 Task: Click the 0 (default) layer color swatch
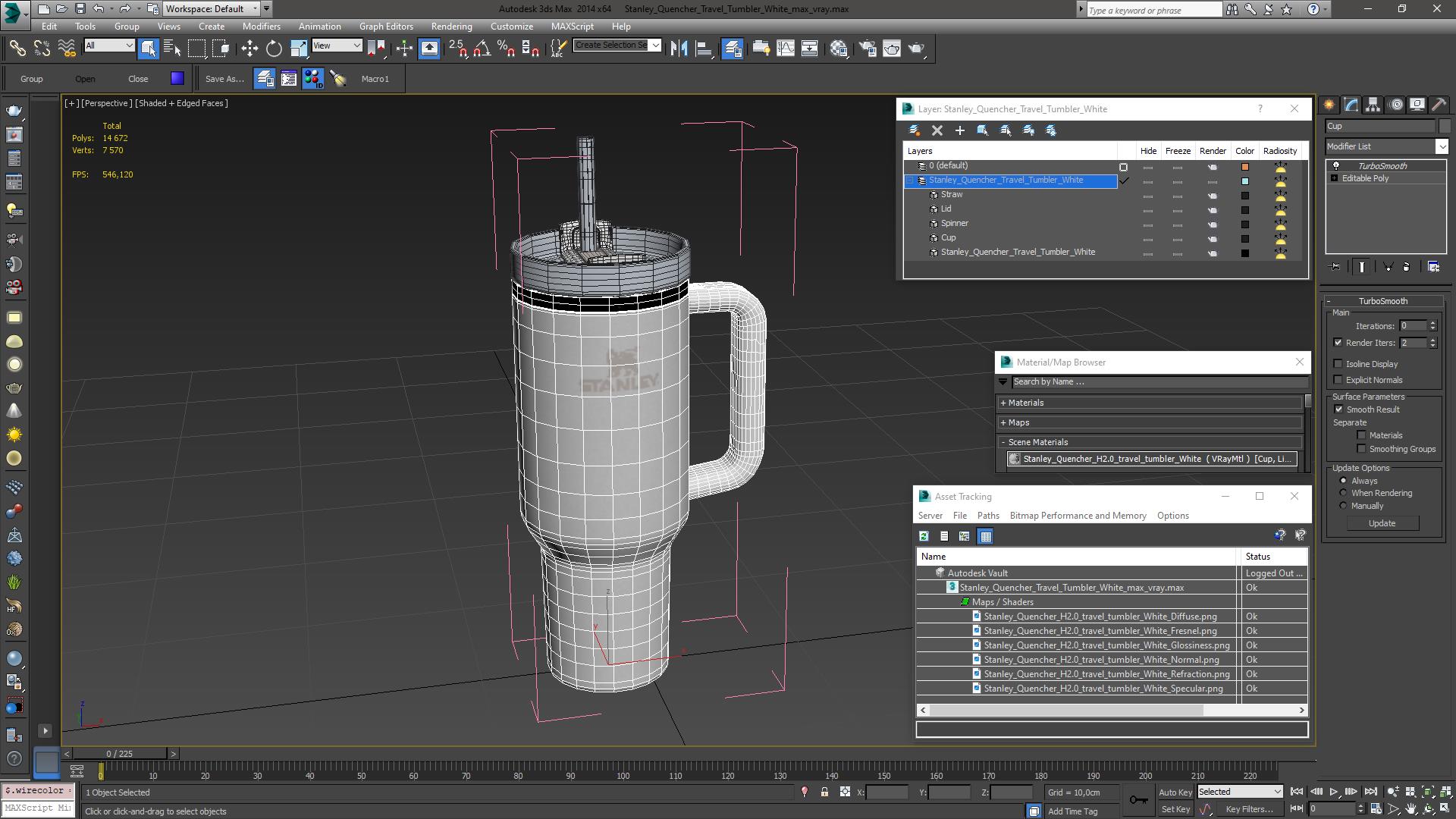[1244, 166]
